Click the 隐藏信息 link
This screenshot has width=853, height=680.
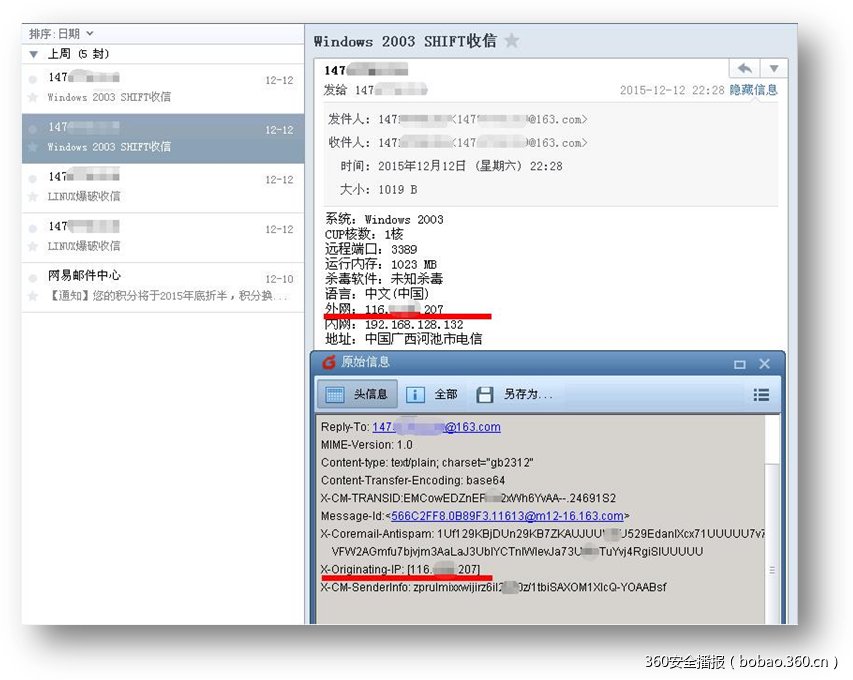click(753, 90)
